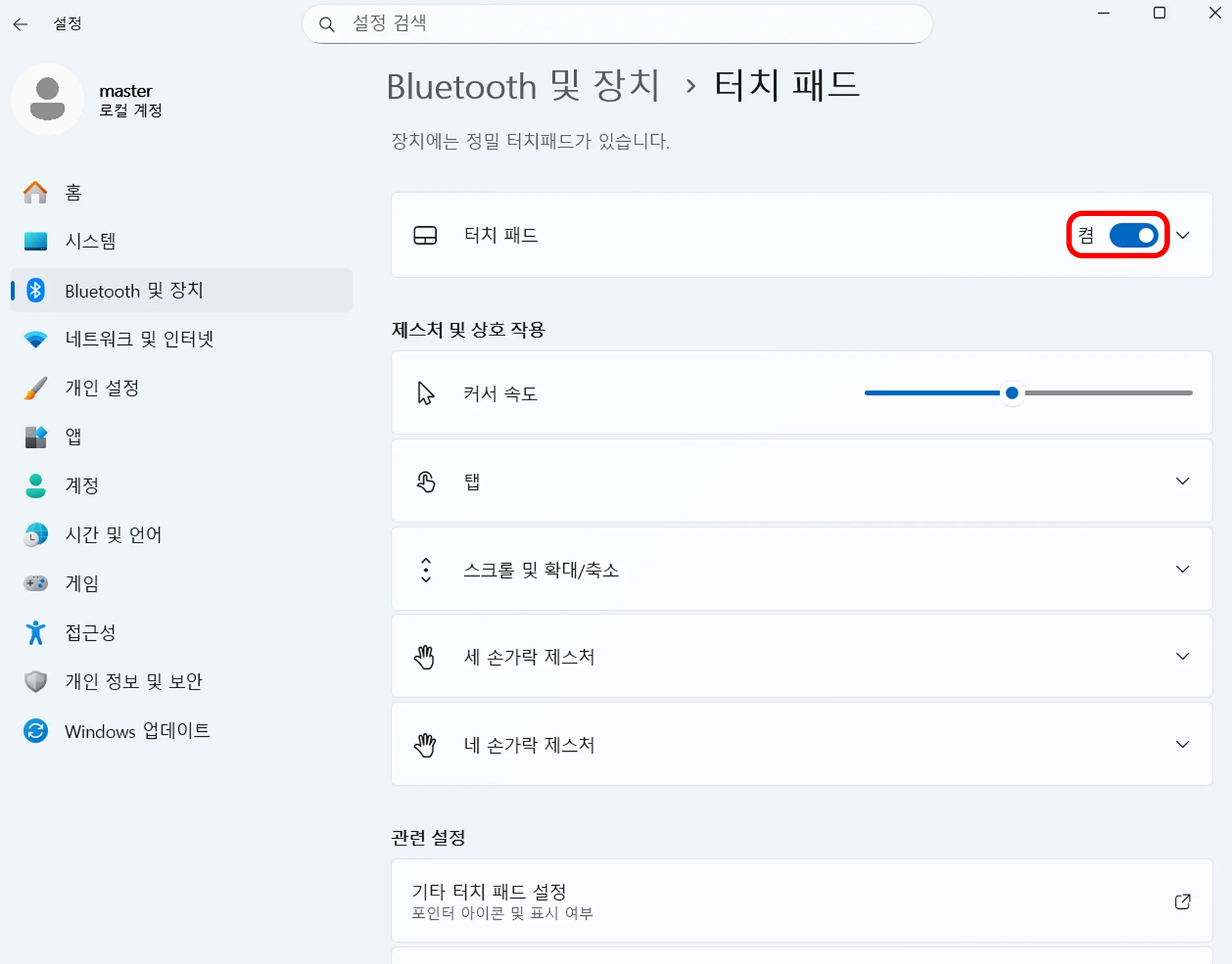Click the back arrow button
Viewport: 1232px width, 964px height.
click(x=21, y=24)
